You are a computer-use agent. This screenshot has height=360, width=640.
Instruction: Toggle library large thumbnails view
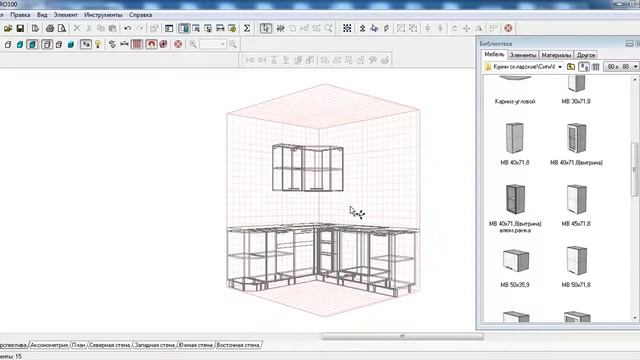pyautogui.click(x=584, y=67)
